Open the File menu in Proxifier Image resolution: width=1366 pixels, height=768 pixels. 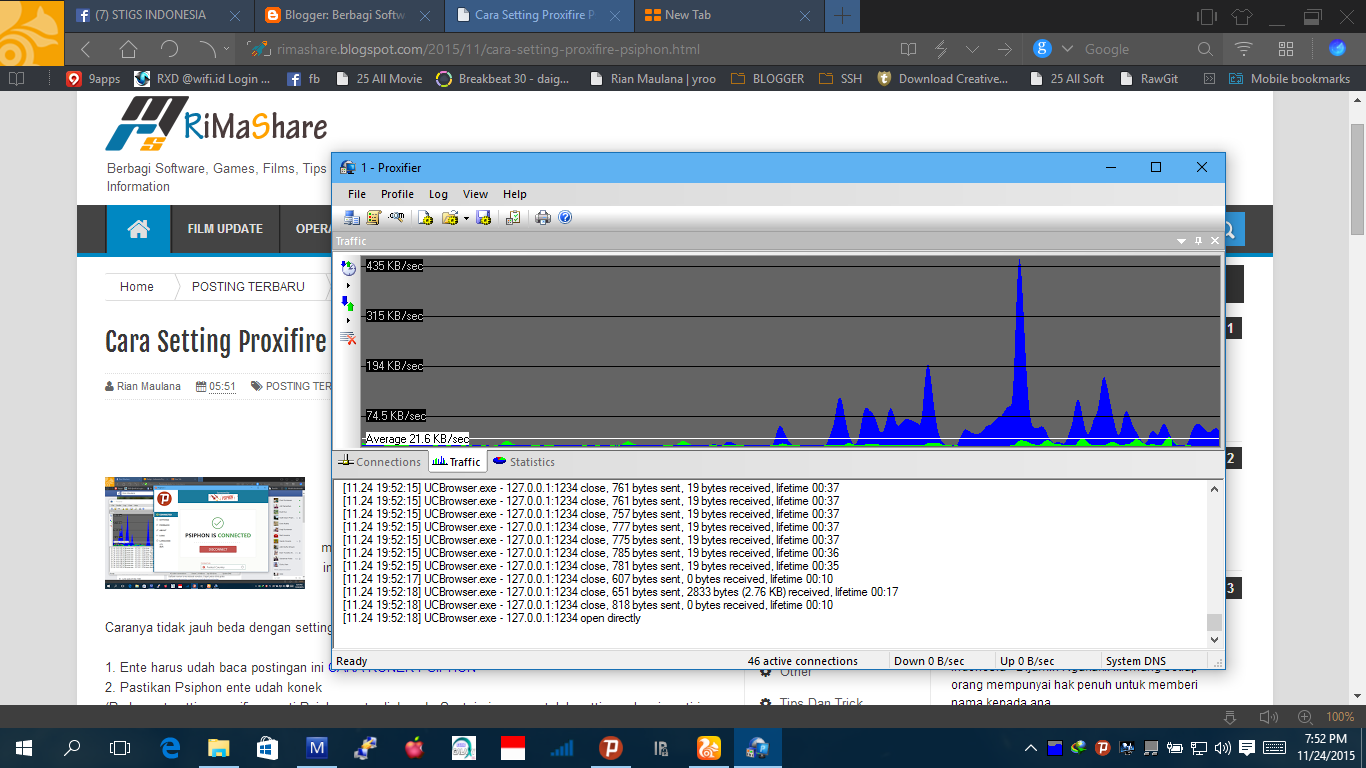tap(357, 194)
